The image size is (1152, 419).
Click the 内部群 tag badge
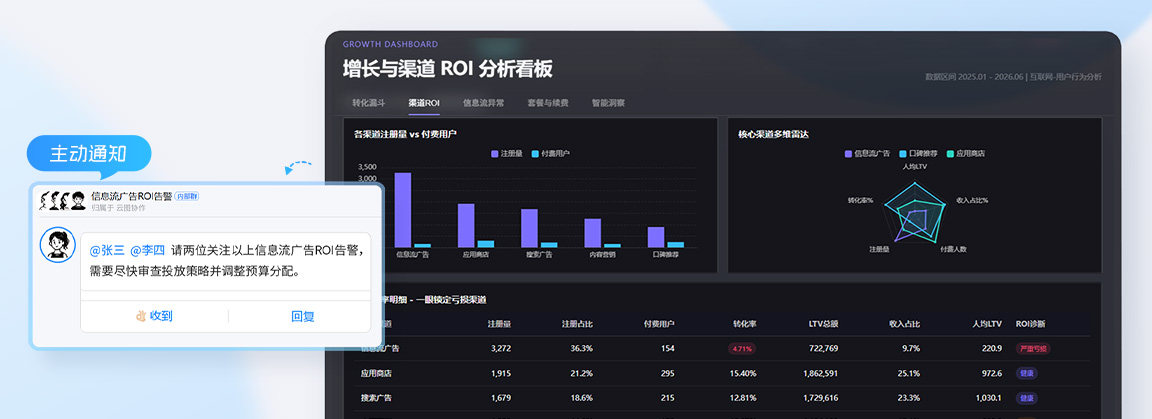pos(187,196)
